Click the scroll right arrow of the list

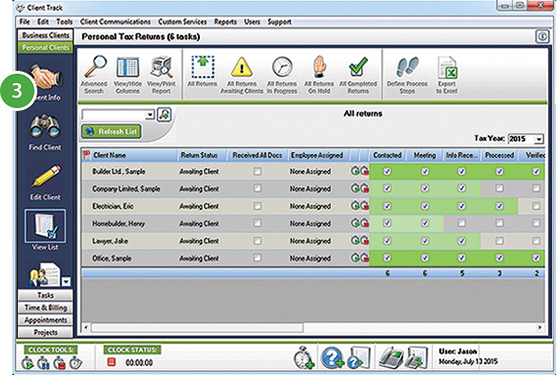[540, 327]
